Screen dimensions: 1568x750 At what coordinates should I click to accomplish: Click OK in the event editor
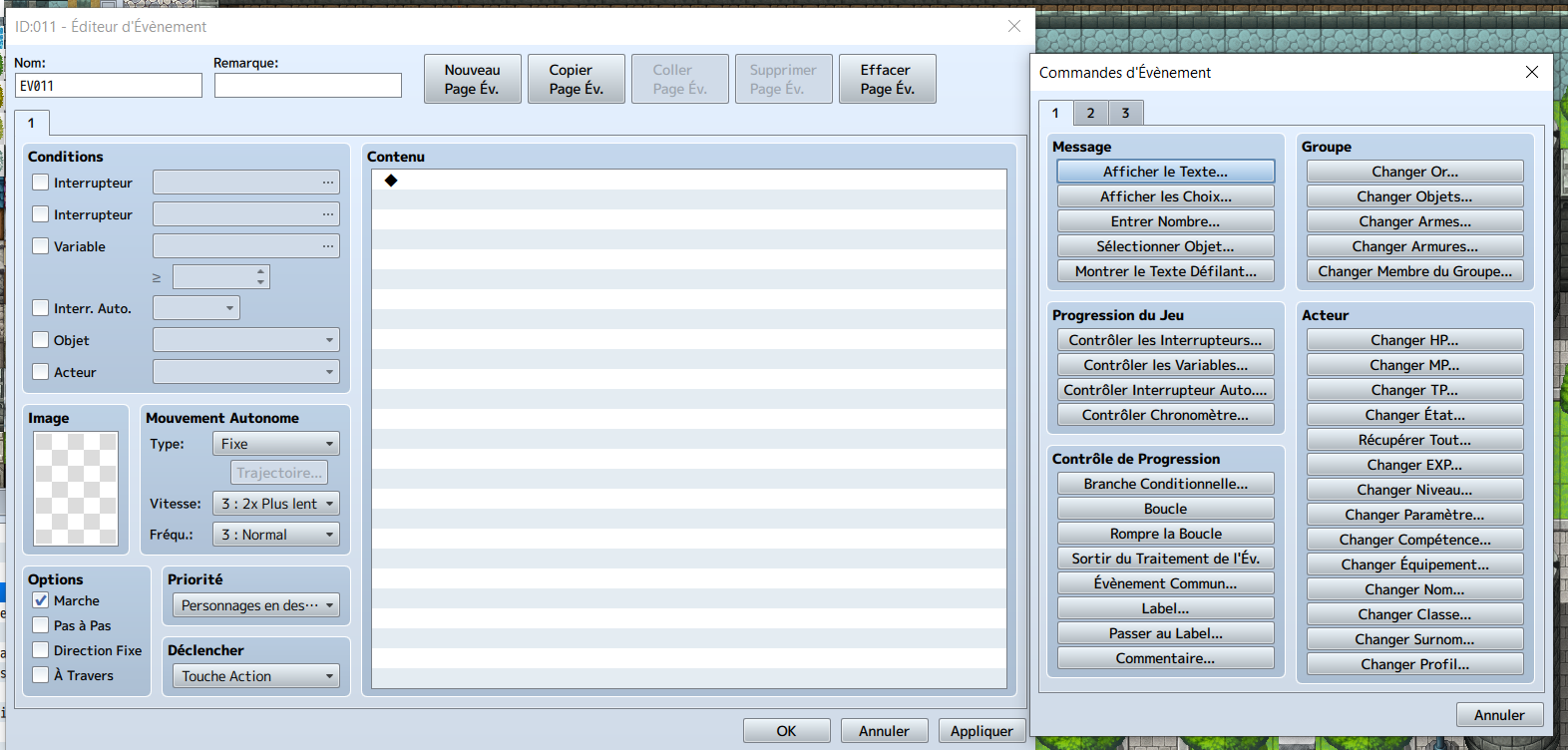click(x=787, y=731)
